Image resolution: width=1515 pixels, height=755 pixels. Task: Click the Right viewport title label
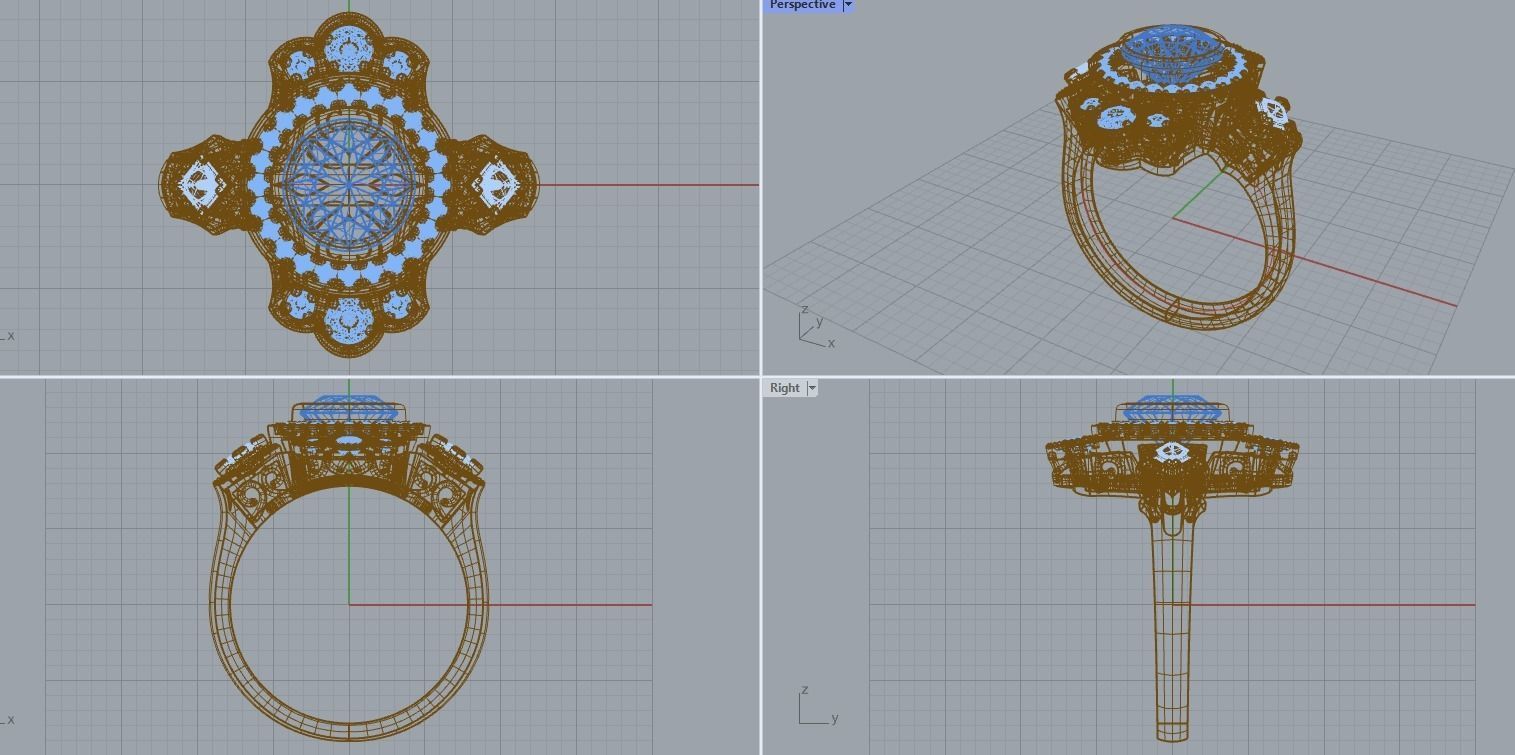click(x=785, y=388)
